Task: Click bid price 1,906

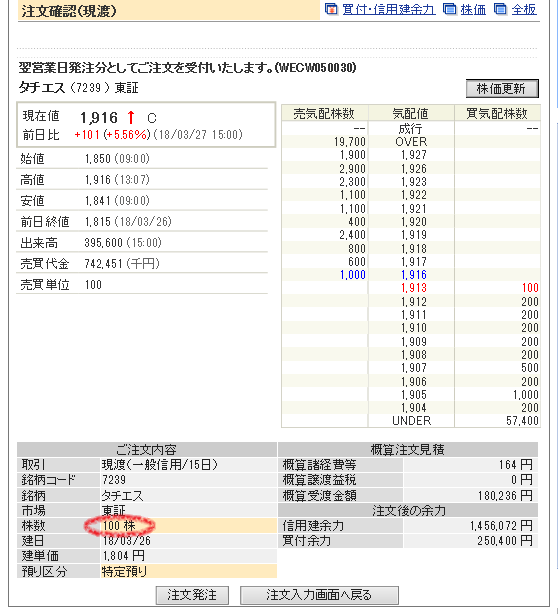Action: point(414,381)
